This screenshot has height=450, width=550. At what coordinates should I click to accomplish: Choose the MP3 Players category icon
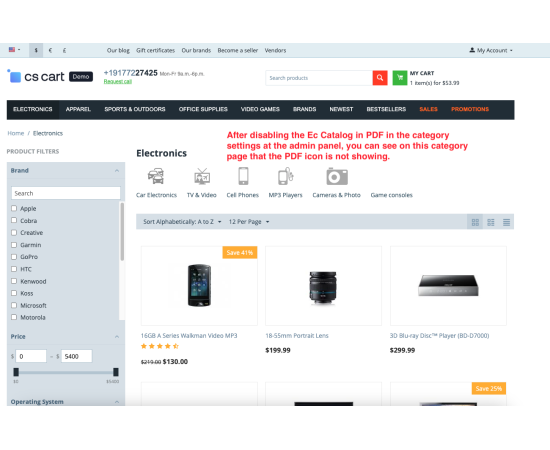point(286,176)
